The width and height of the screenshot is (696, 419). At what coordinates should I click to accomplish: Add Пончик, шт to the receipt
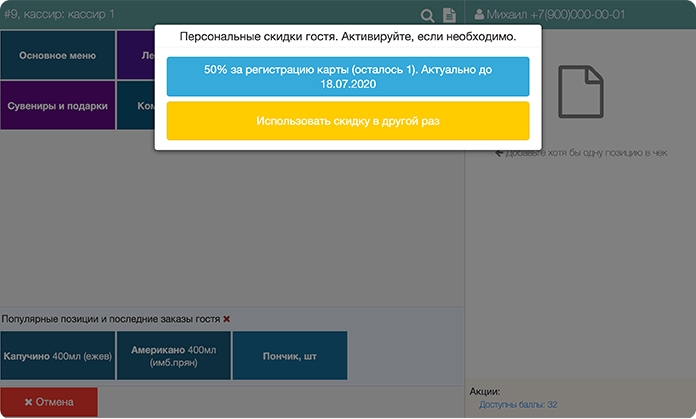pos(289,355)
